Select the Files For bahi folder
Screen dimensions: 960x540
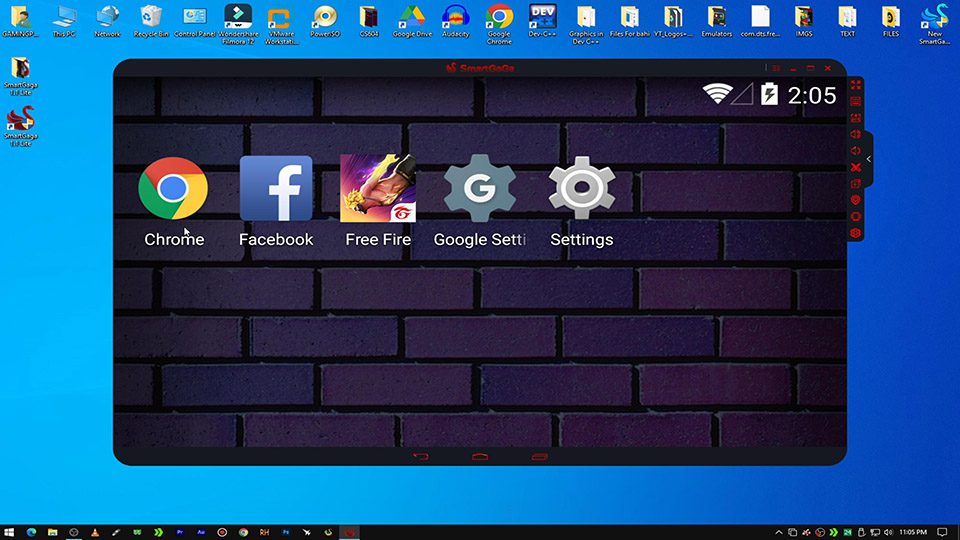[x=629, y=21]
